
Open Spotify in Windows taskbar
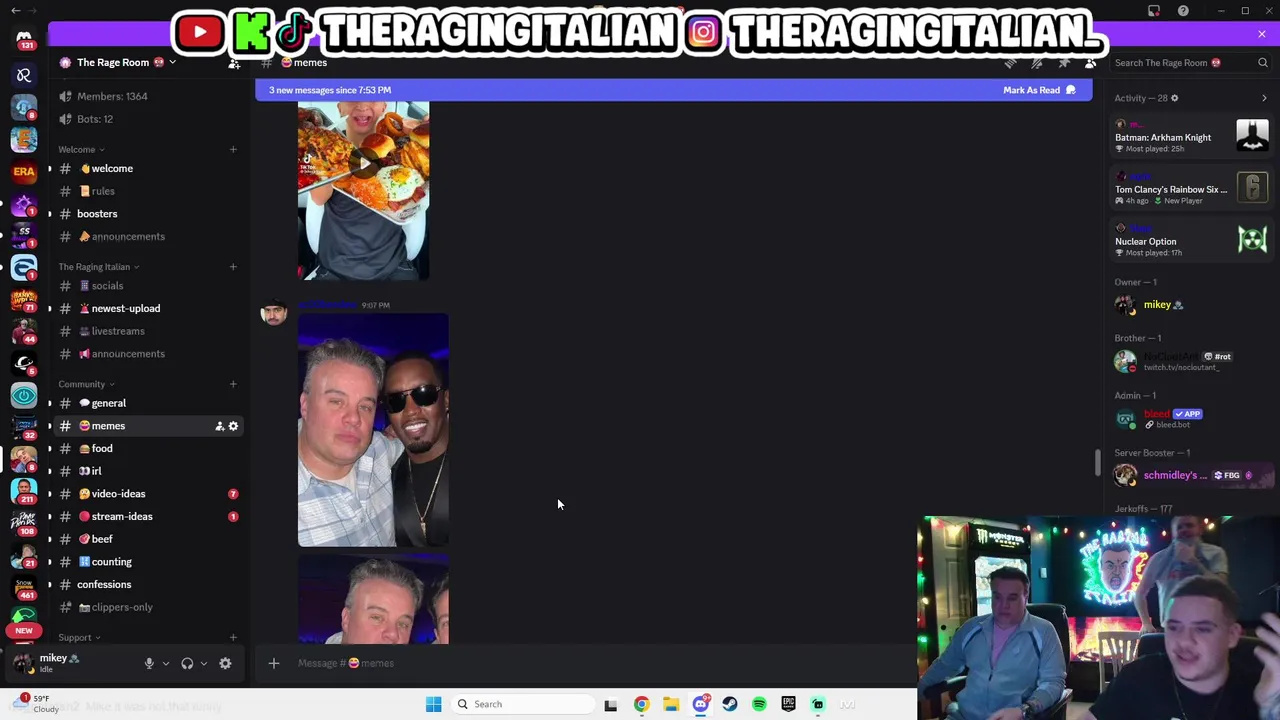759,704
